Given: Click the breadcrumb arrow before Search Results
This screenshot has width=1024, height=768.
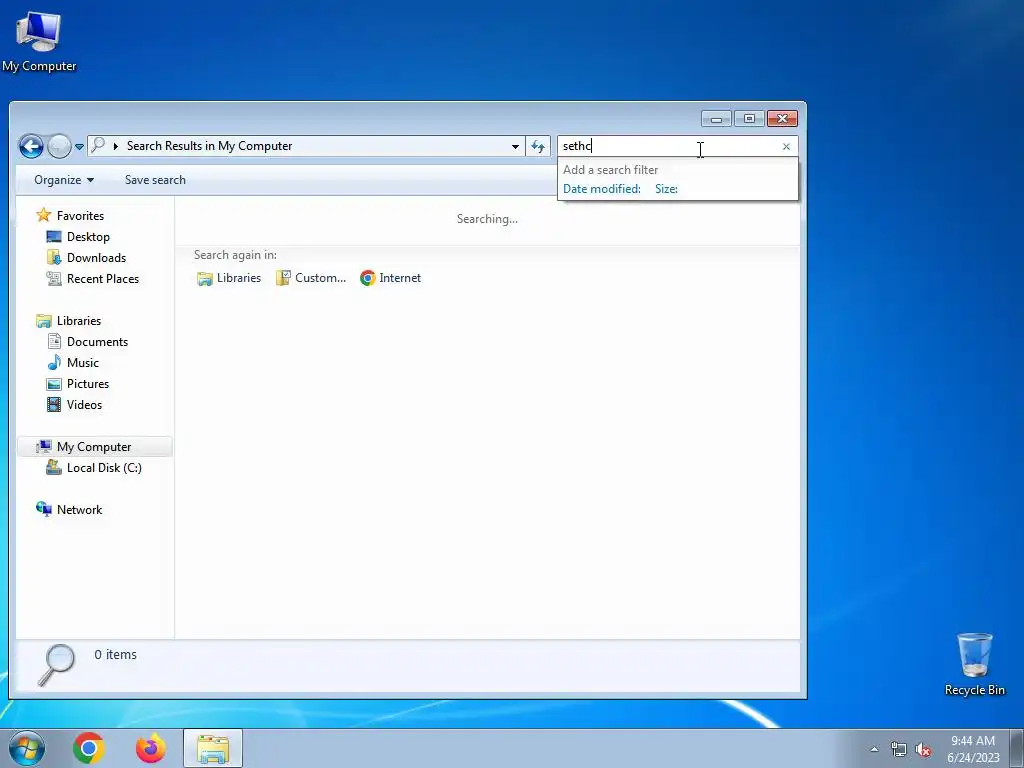Looking at the screenshot, I should pos(116,146).
